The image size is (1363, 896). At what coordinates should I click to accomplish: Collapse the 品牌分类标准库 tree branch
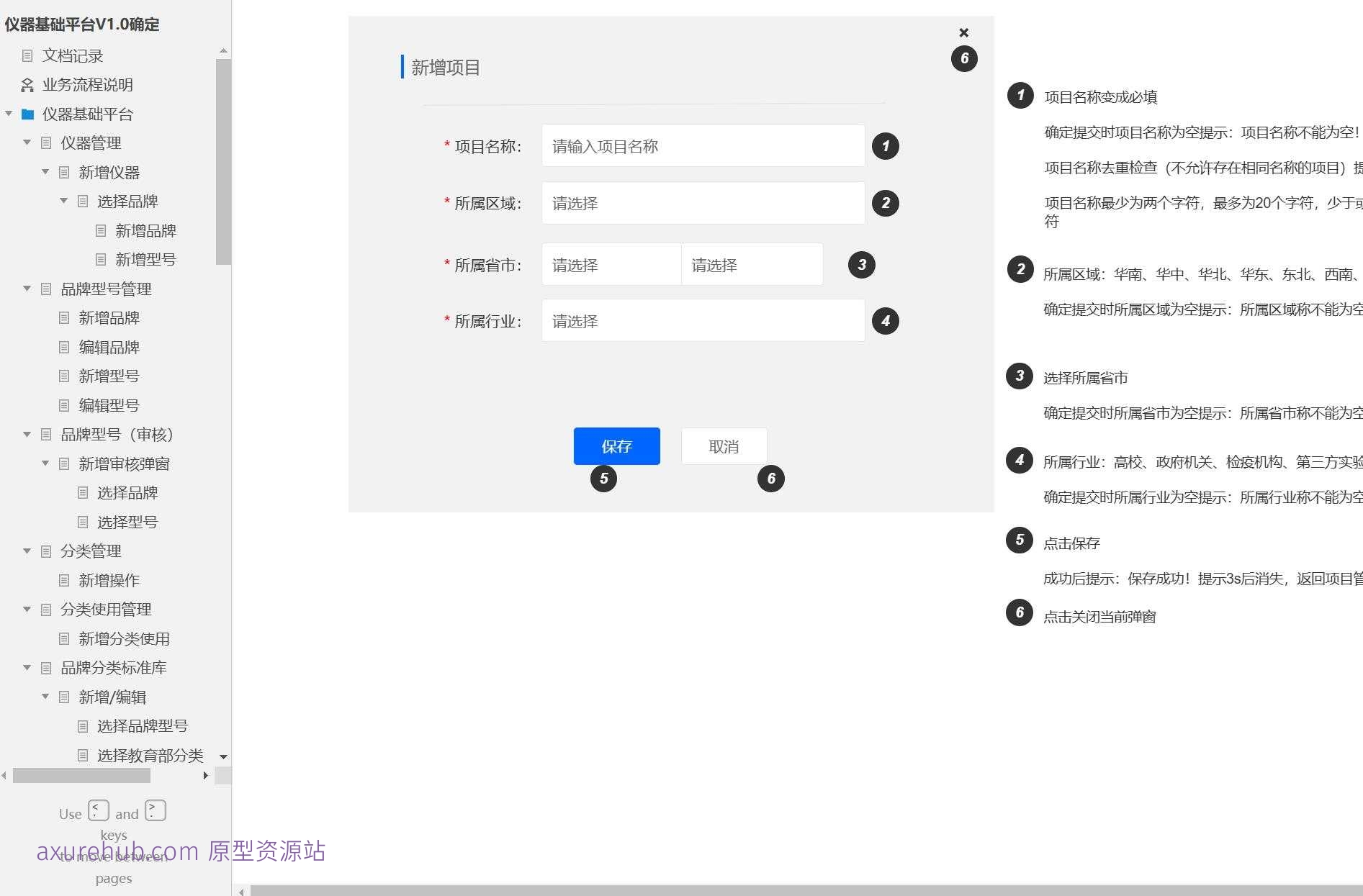tap(27, 667)
